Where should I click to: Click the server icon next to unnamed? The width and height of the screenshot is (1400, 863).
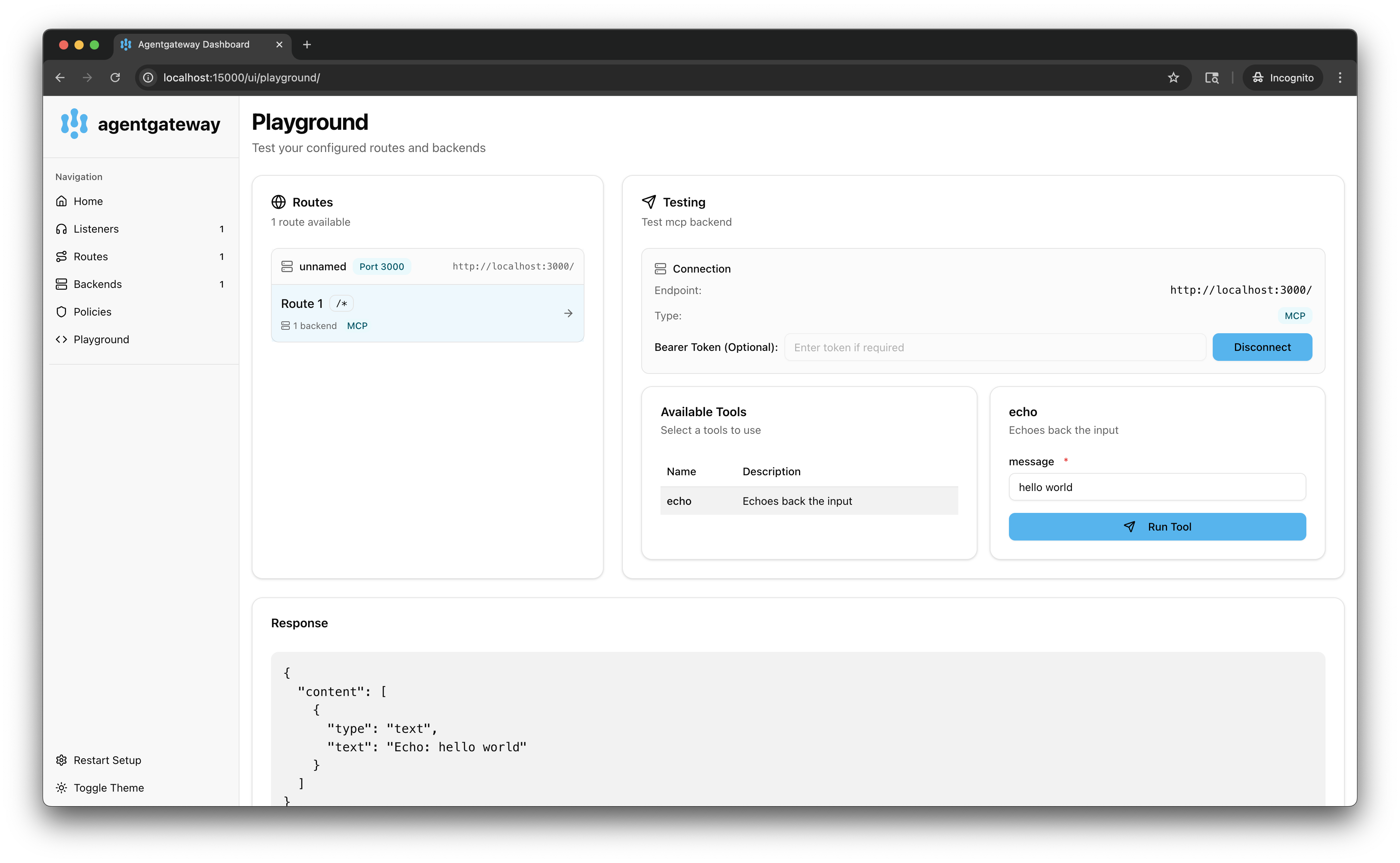(x=287, y=266)
